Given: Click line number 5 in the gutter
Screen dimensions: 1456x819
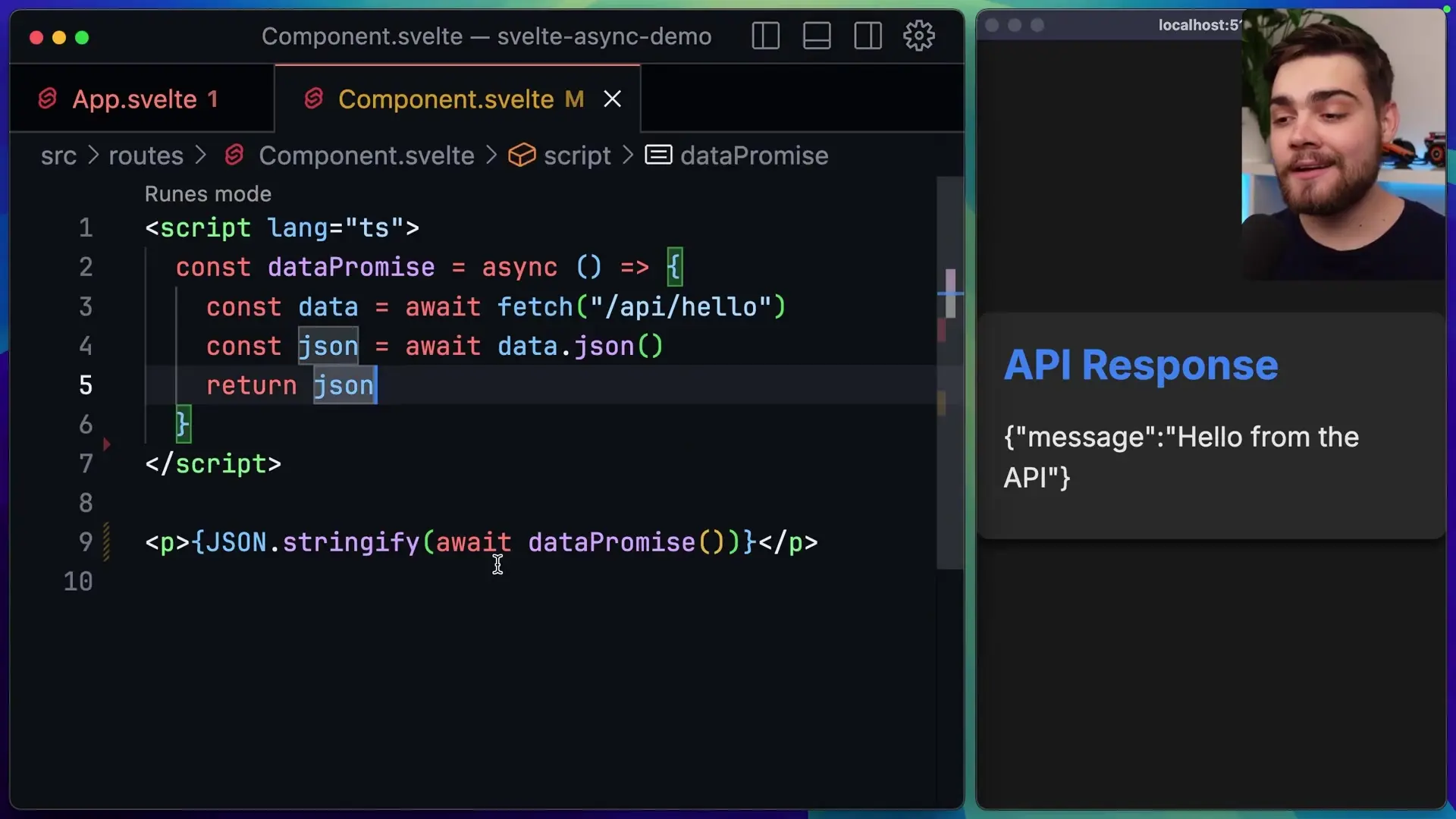Looking at the screenshot, I should (86, 385).
